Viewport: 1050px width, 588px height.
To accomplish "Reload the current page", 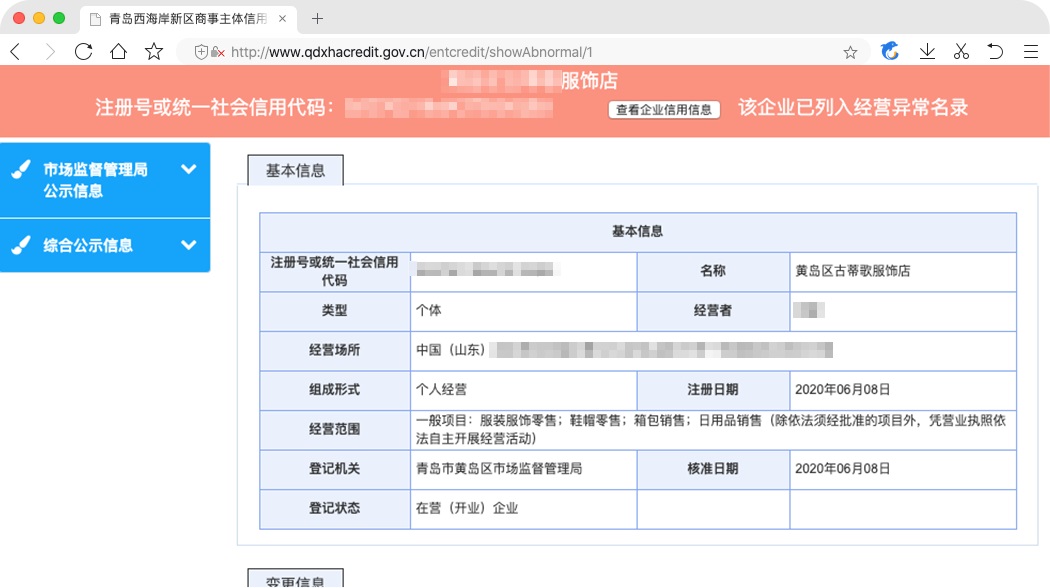I will click(x=84, y=52).
